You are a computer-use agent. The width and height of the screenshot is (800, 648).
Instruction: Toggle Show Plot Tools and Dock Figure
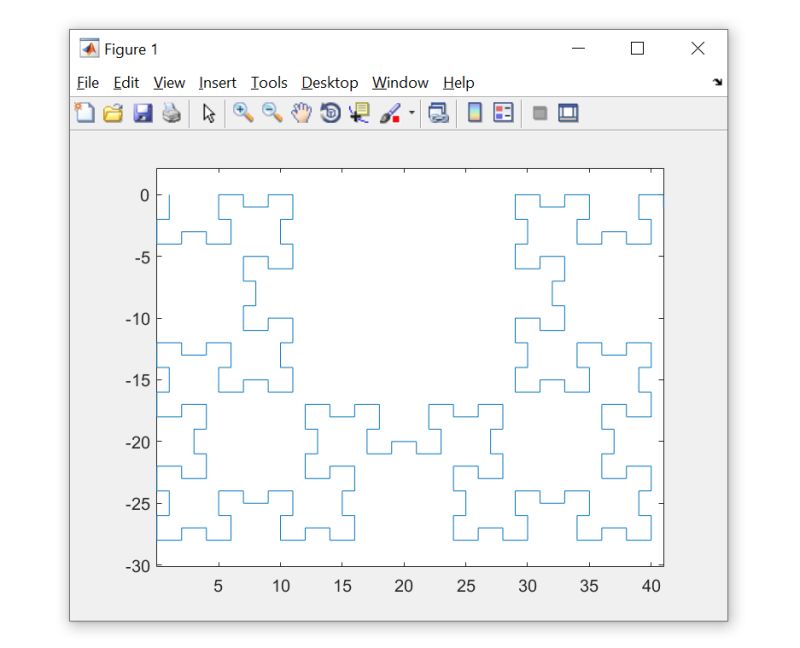tap(567, 113)
